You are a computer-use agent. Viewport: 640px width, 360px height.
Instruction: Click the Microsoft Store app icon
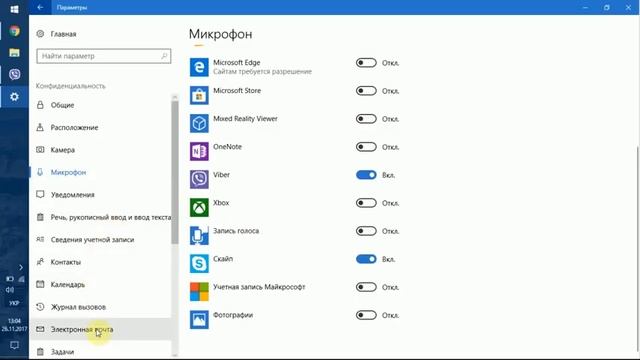tap(199, 95)
